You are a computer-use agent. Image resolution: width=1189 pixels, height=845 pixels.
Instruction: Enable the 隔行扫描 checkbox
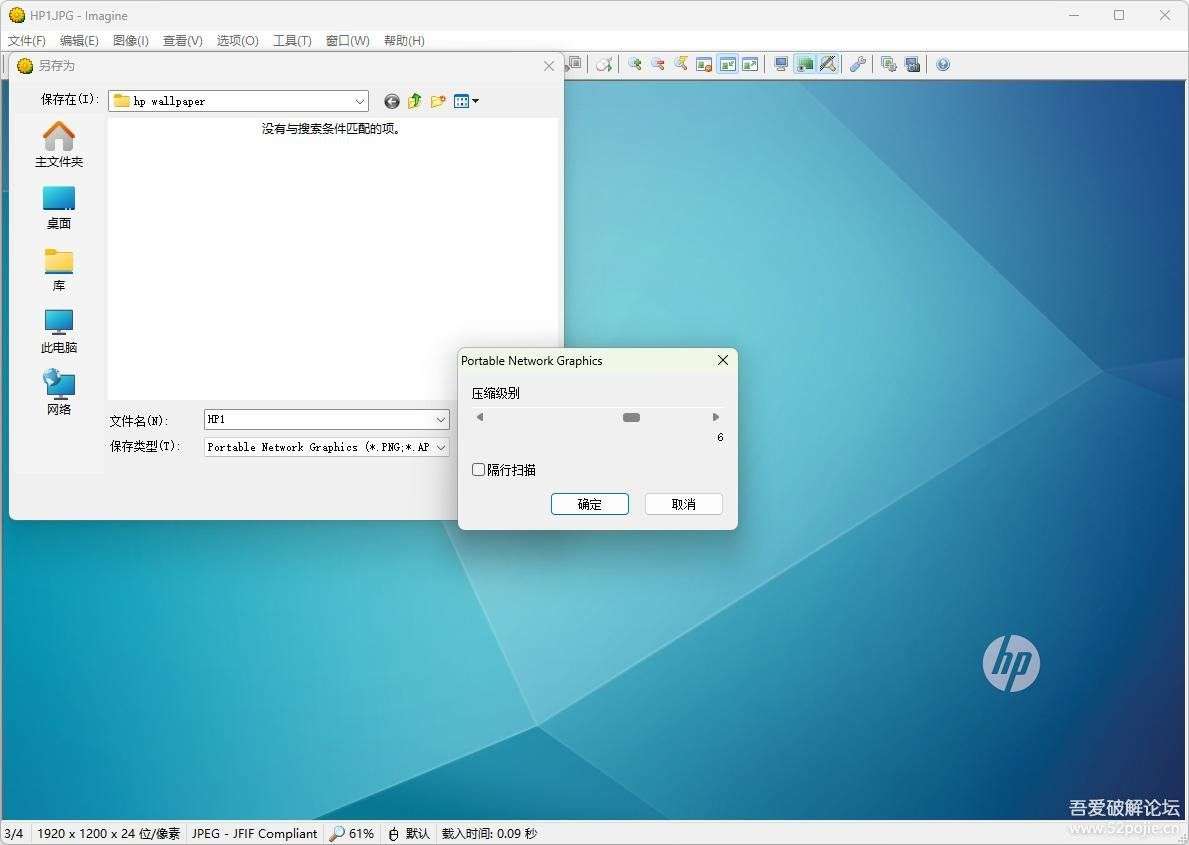click(478, 469)
